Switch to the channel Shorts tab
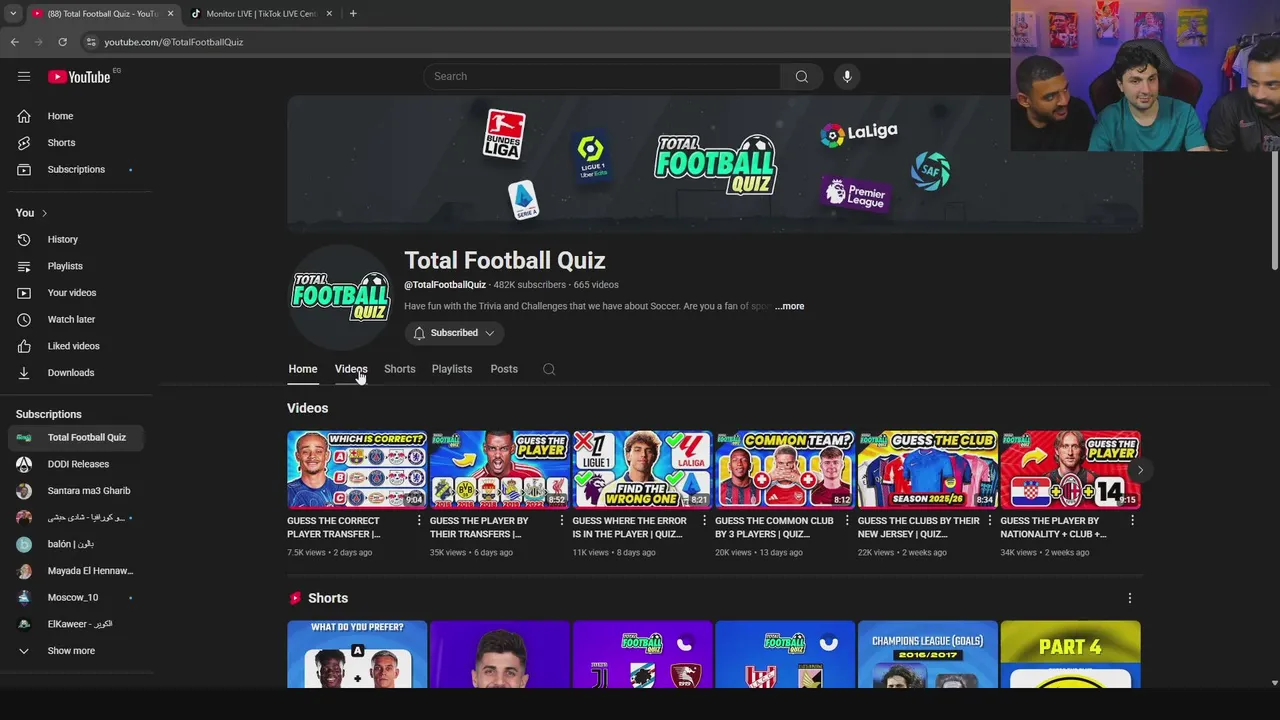 pyautogui.click(x=400, y=369)
